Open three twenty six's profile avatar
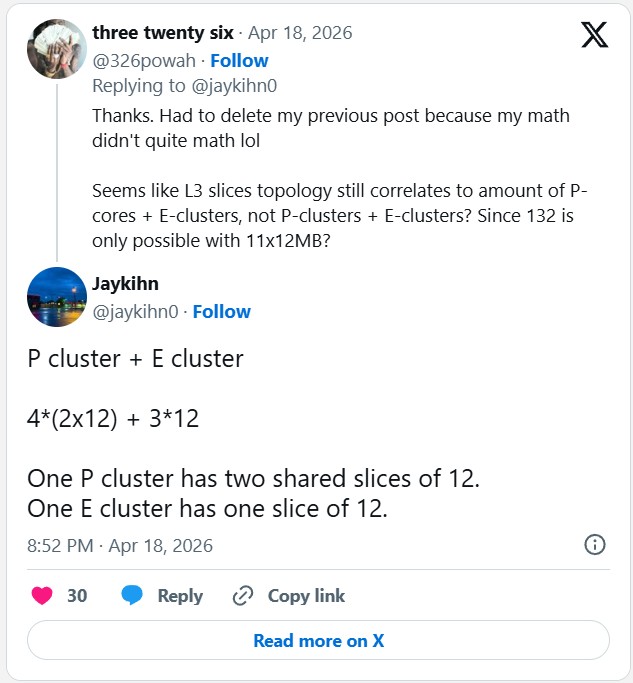The height and width of the screenshot is (683, 633). (57, 49)
